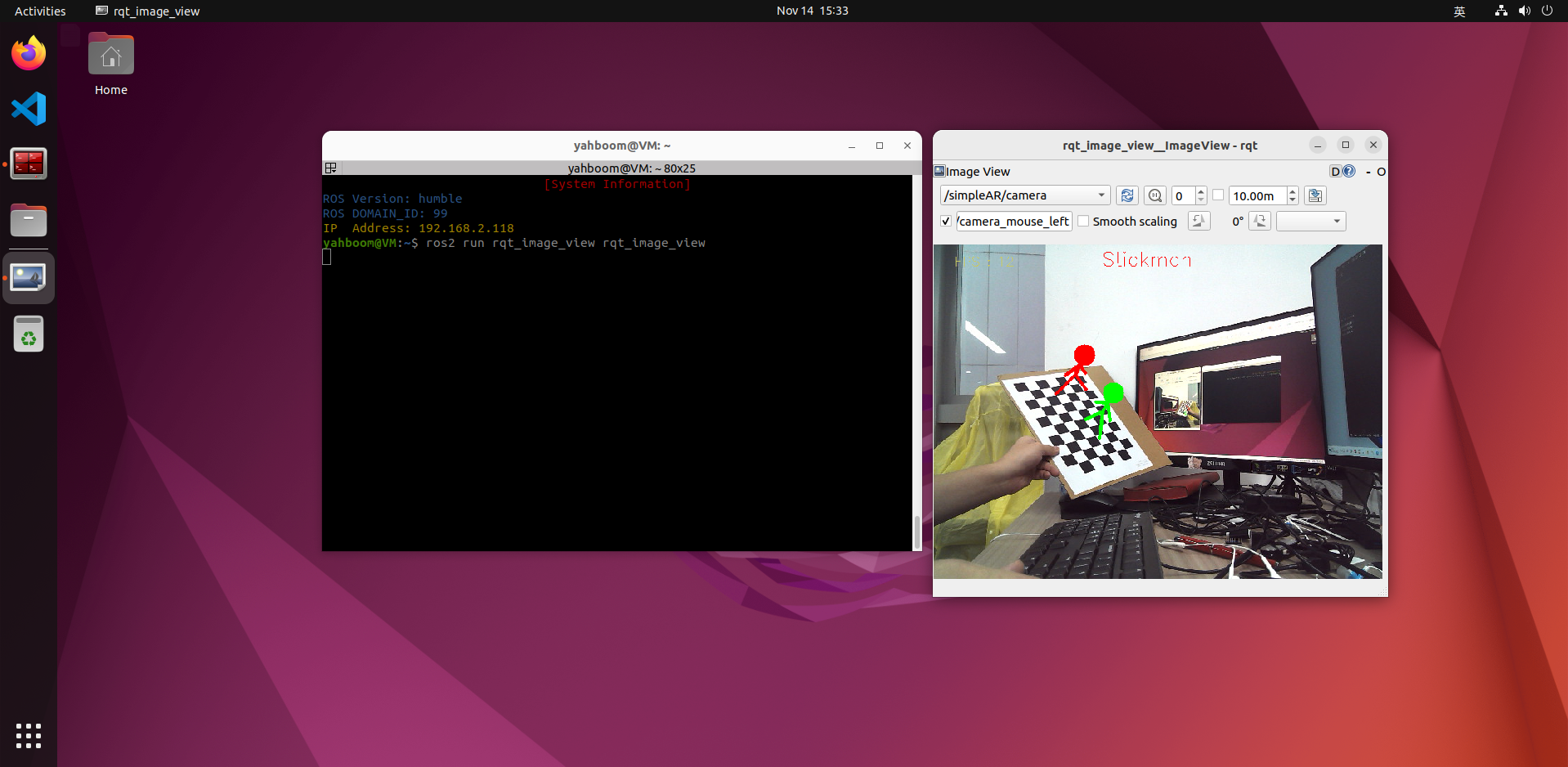Open the Trash from the dock
Screen dimensions: 1568x767
pyautogui.click(x=29, y=334)
